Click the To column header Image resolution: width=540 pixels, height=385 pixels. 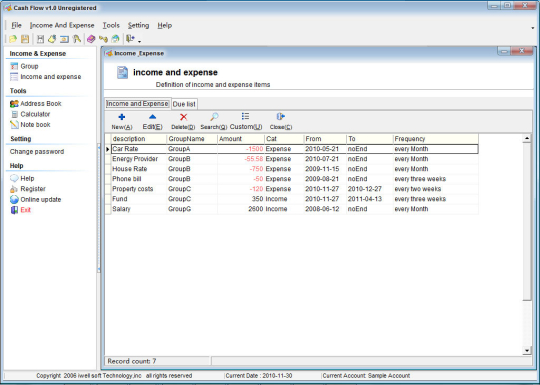pos(370,139)
